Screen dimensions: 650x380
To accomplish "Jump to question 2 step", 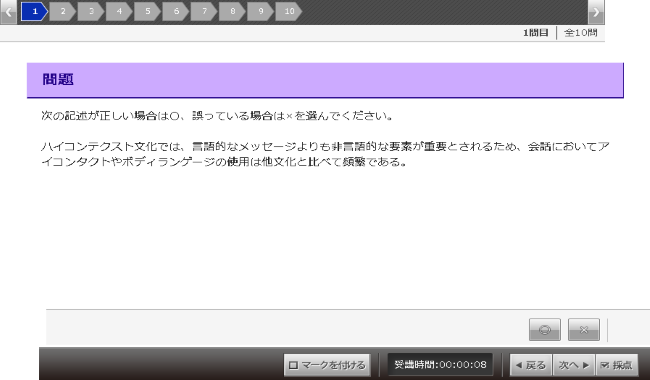I will click(63, 11).
